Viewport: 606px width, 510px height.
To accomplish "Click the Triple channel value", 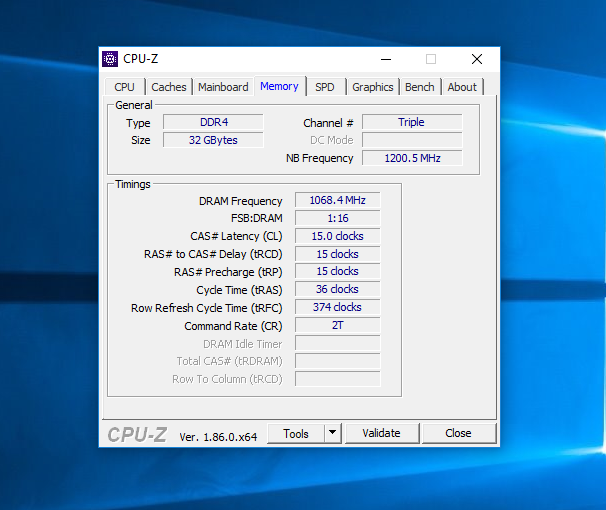I will (x=412, y=122).
